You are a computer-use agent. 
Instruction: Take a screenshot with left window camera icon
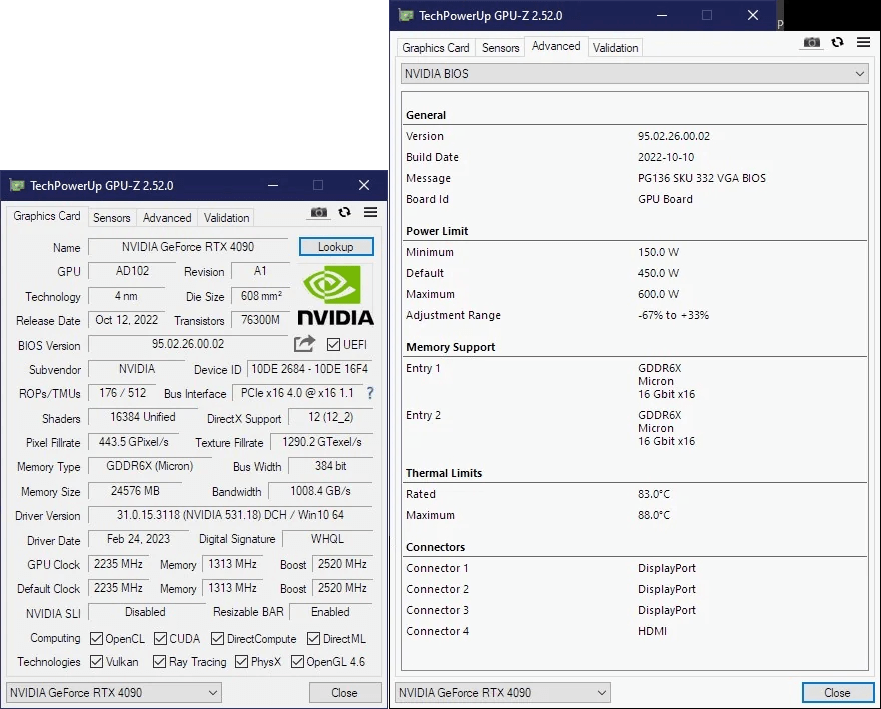click(319, 212)
